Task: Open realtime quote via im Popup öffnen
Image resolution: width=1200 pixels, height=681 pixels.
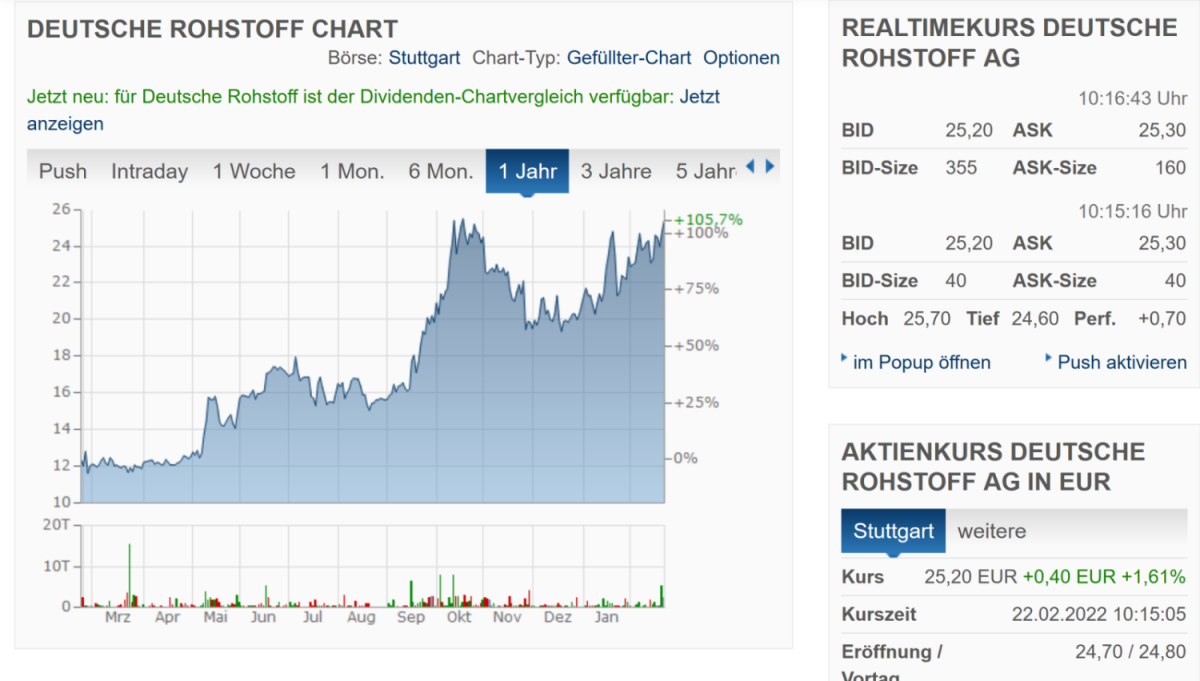Action: (921, 362)
